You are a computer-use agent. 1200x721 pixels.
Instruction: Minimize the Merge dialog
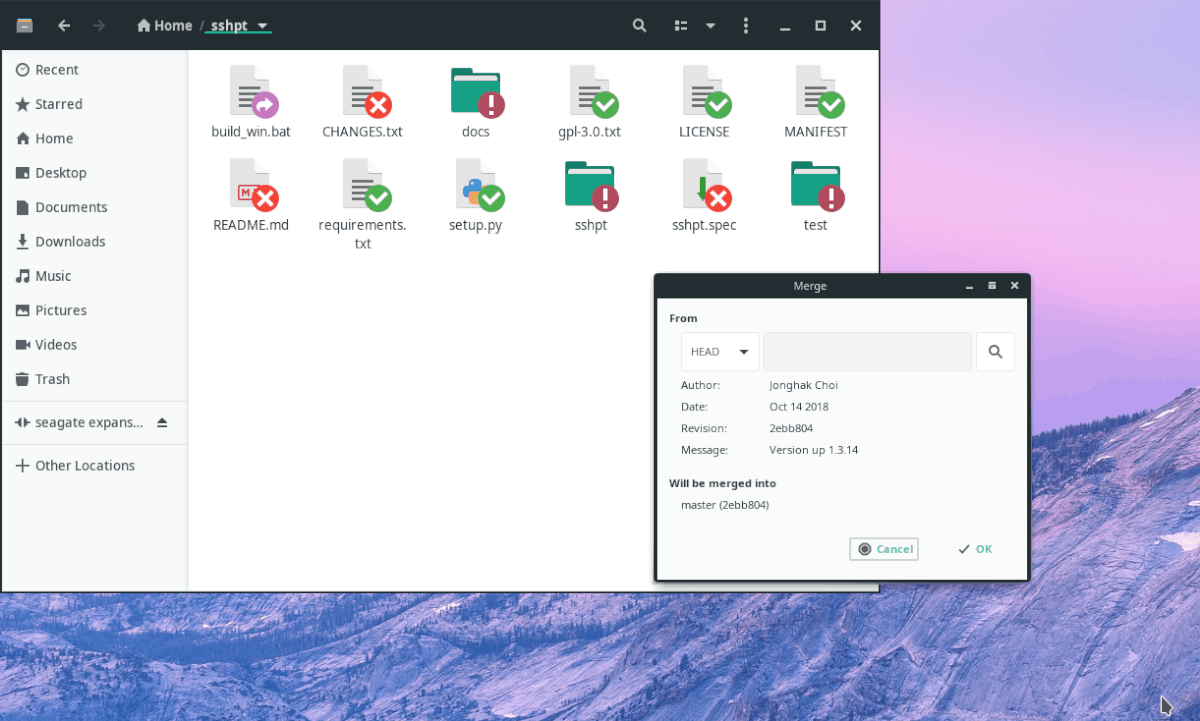969,286
